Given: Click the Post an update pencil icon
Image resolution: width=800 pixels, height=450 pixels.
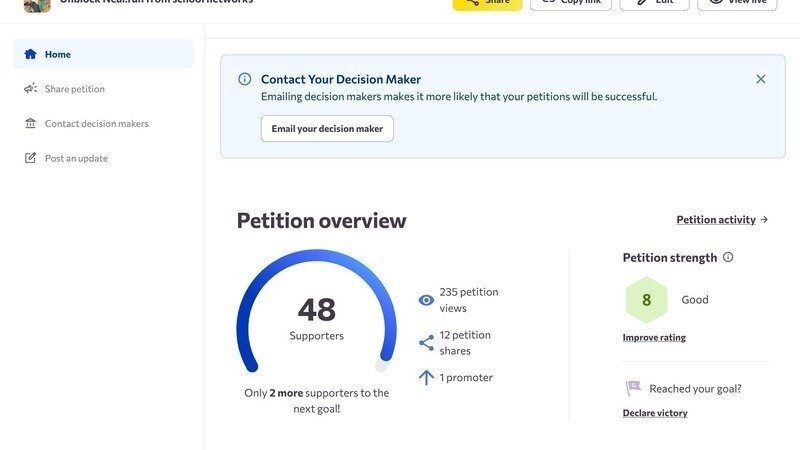Looking at the screenshot, I should coord(30,158).
